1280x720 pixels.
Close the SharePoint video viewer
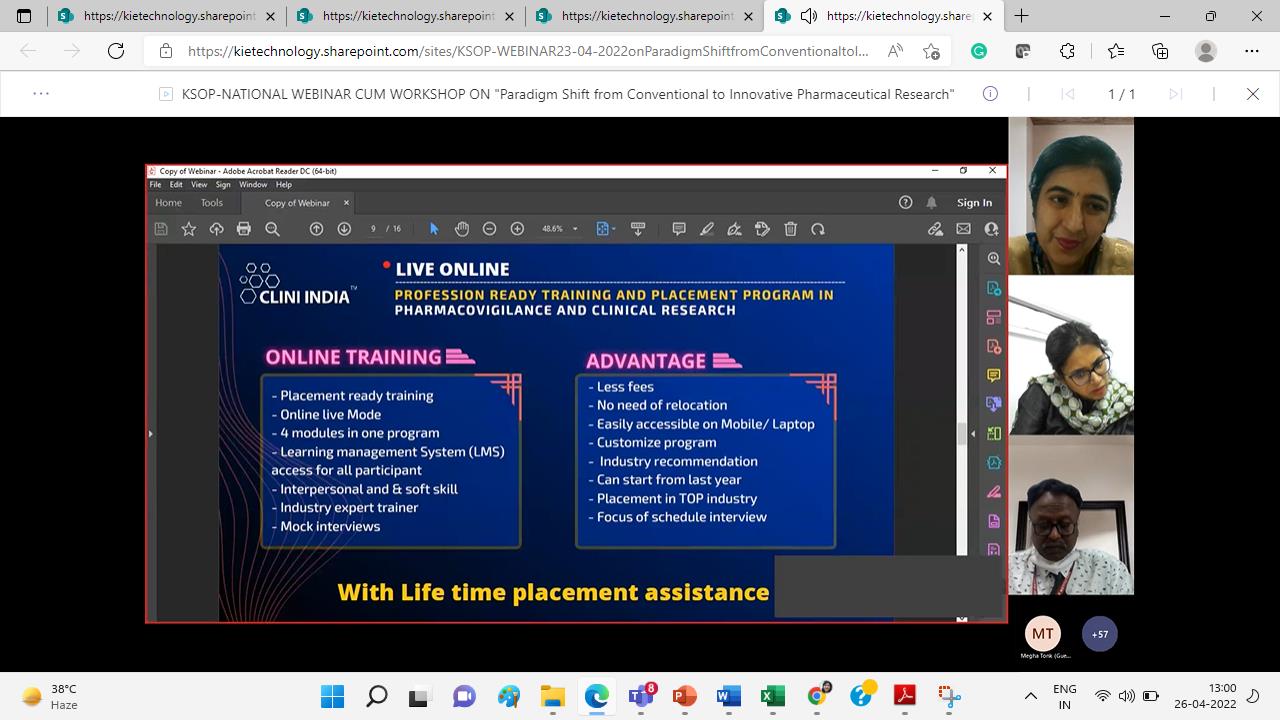coord(1252,94)
